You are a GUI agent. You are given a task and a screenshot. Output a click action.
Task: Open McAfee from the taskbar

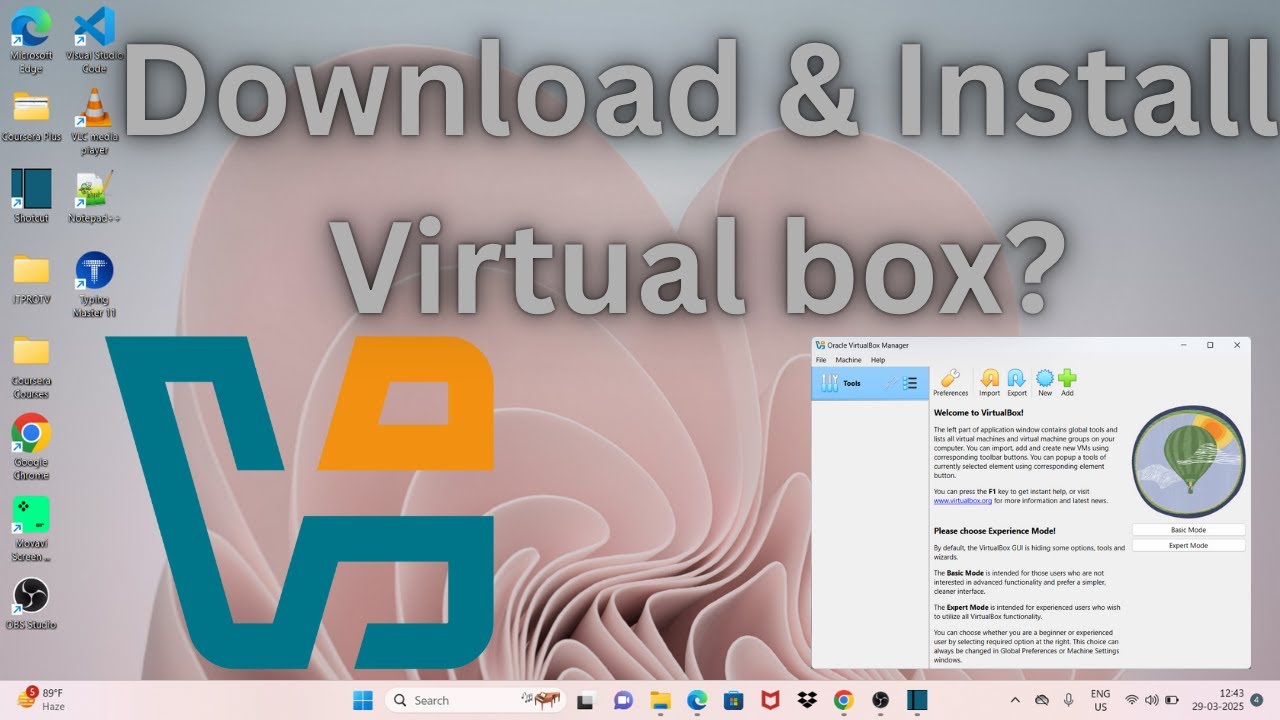coord(770,700)
